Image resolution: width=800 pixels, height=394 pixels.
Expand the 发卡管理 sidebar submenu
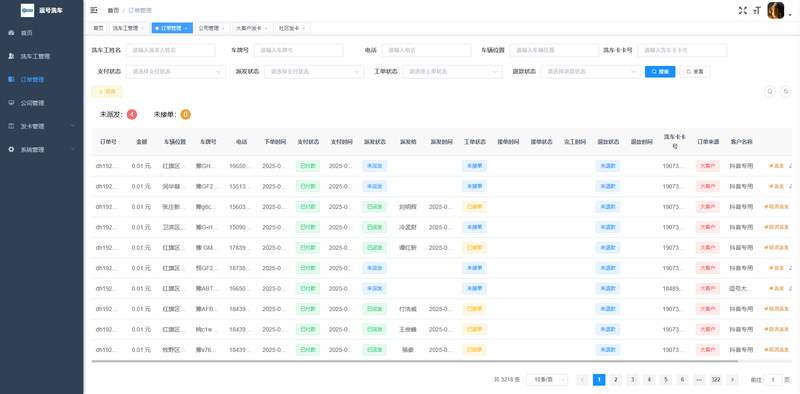point(41,126)
